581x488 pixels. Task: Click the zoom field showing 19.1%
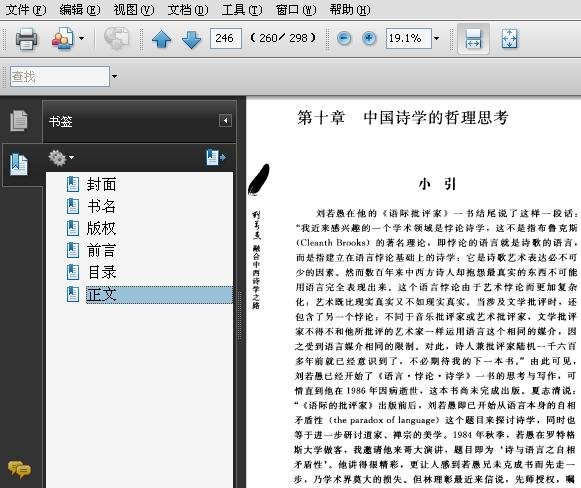click(x=408, y=38)
